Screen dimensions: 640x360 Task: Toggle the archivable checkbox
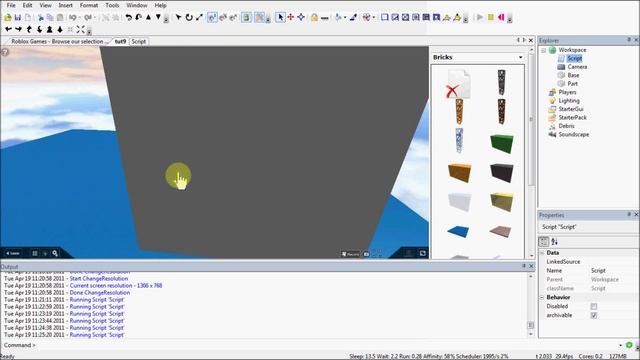[594, 316]
